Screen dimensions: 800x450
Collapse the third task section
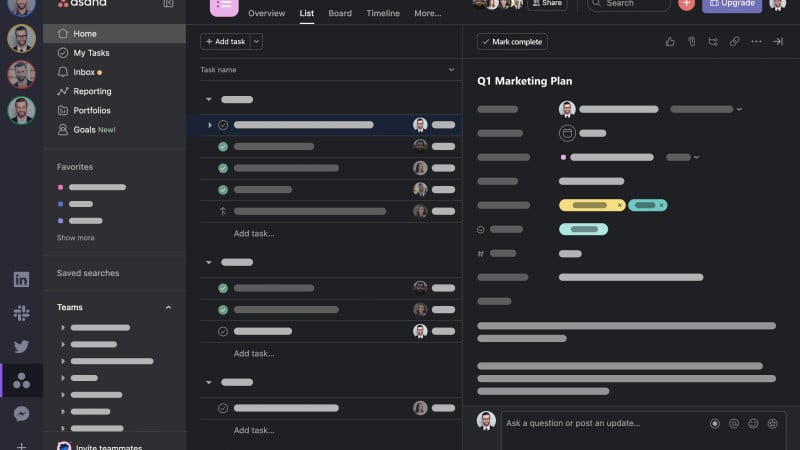pyautogui.click(x=209, y=382)
